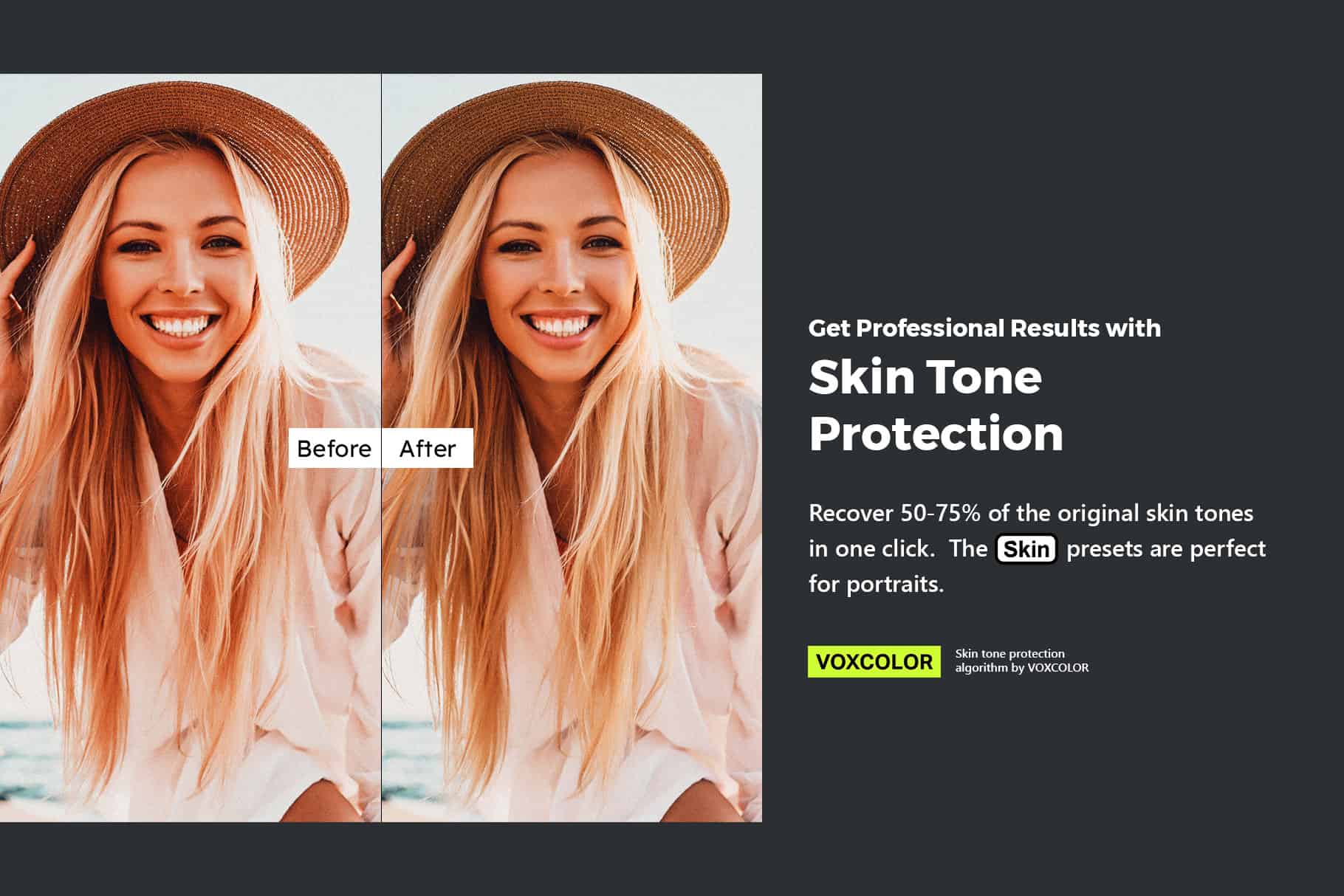Click the After portrait photo
The width and height of the screenshot is (1344, 896).
point(572,448)
